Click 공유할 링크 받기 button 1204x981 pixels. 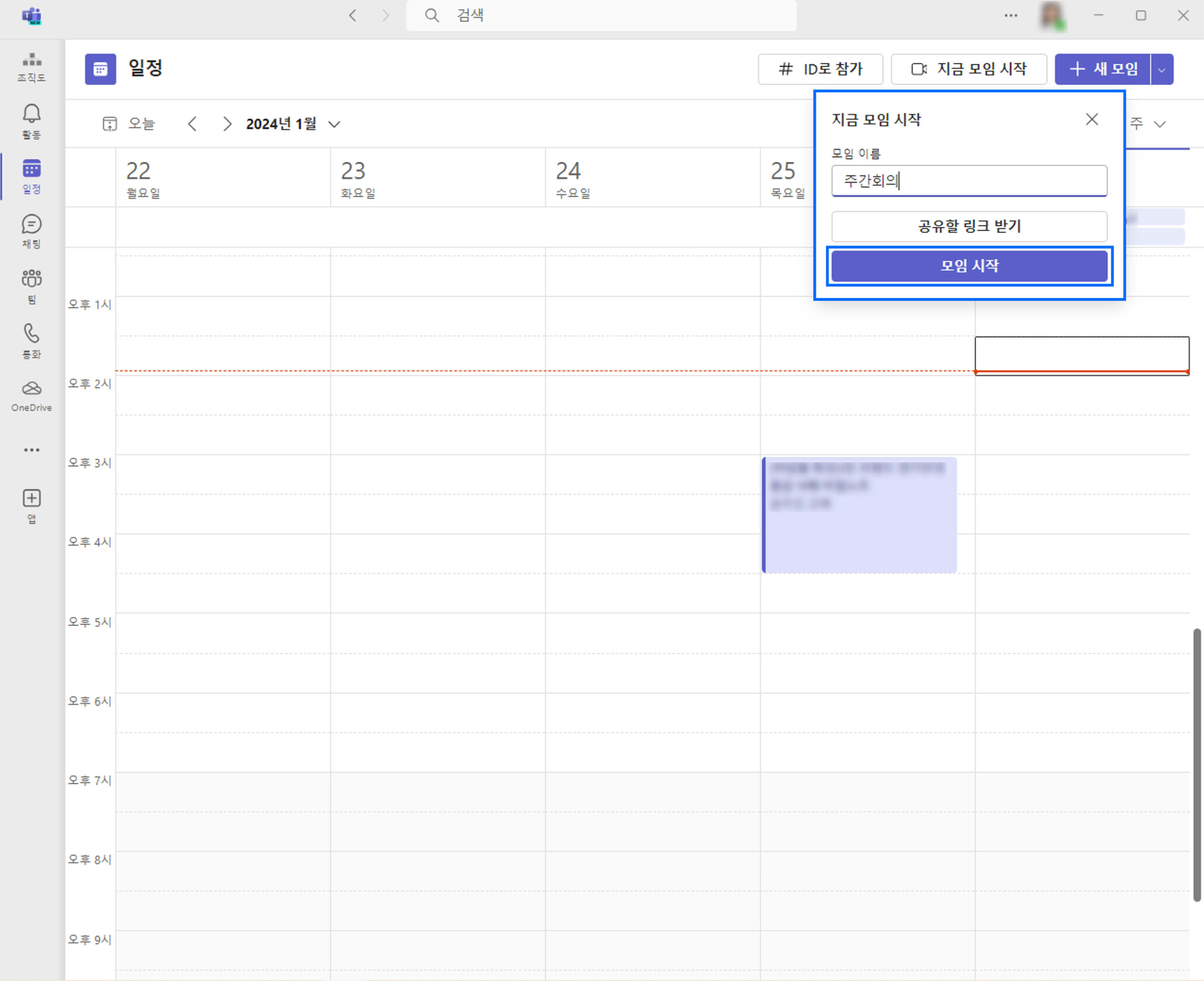point(969,227)
